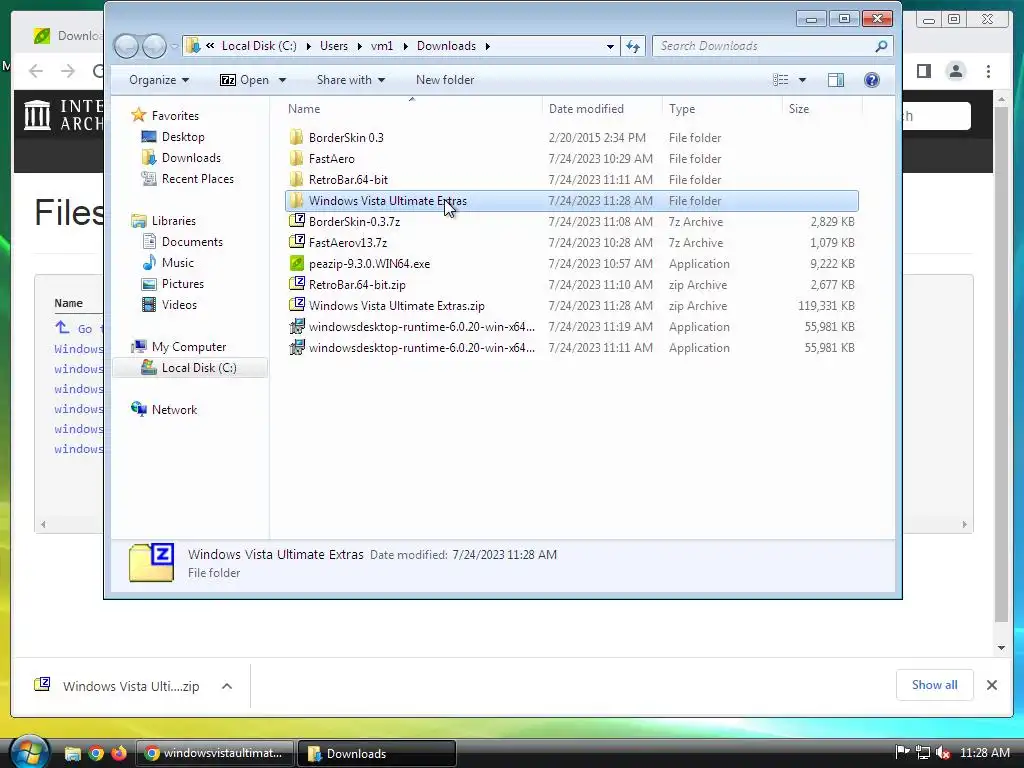Select the RetroBar.64-bit folder icon
1024x768 pixels.
click(296, 179)
